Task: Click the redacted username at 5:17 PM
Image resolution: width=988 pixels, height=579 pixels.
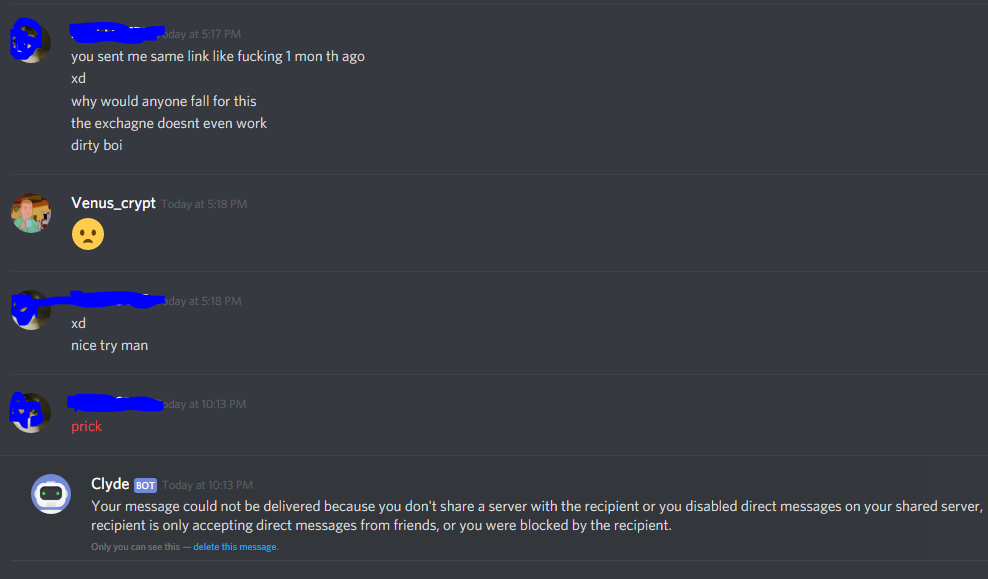Action: [x=117, y=33]
